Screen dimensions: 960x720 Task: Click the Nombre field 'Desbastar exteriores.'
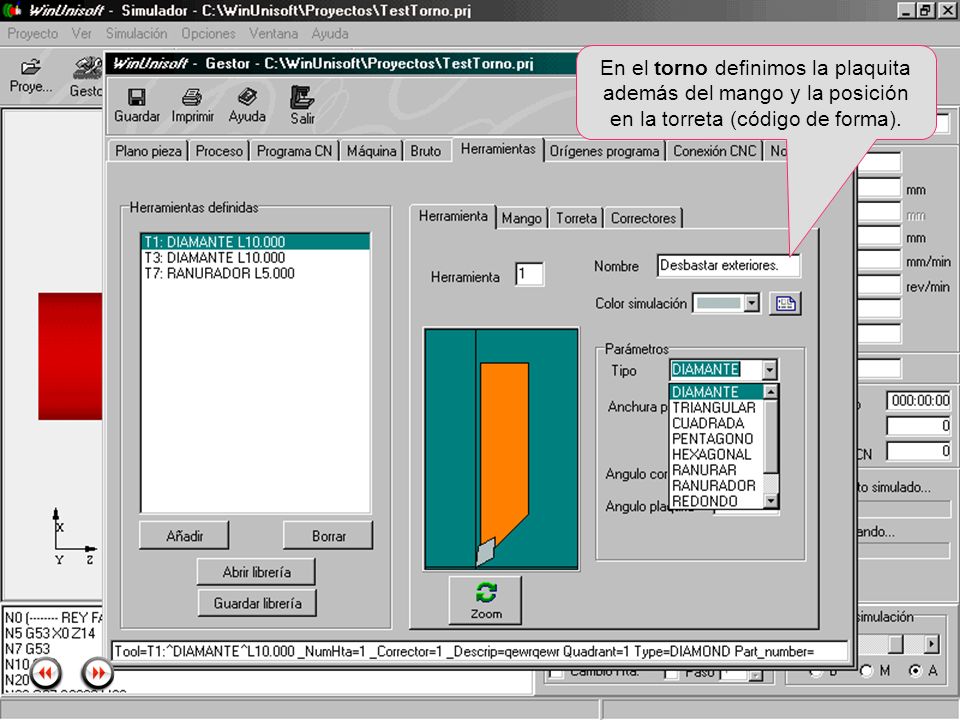pos(729,266)
